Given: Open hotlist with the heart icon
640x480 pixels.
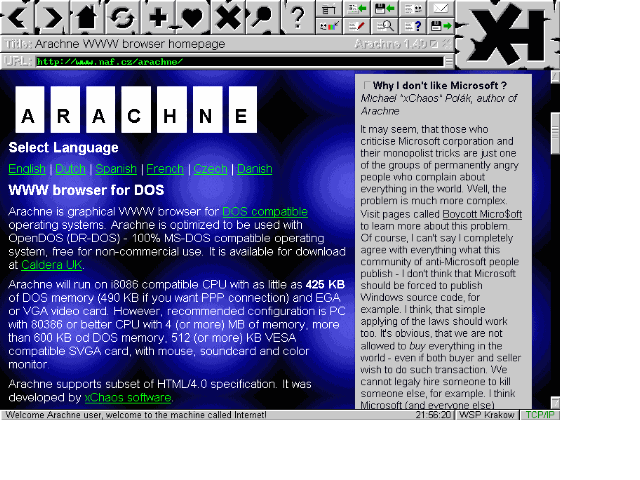Looking at the screenshot, I should [x=193, y=17].
